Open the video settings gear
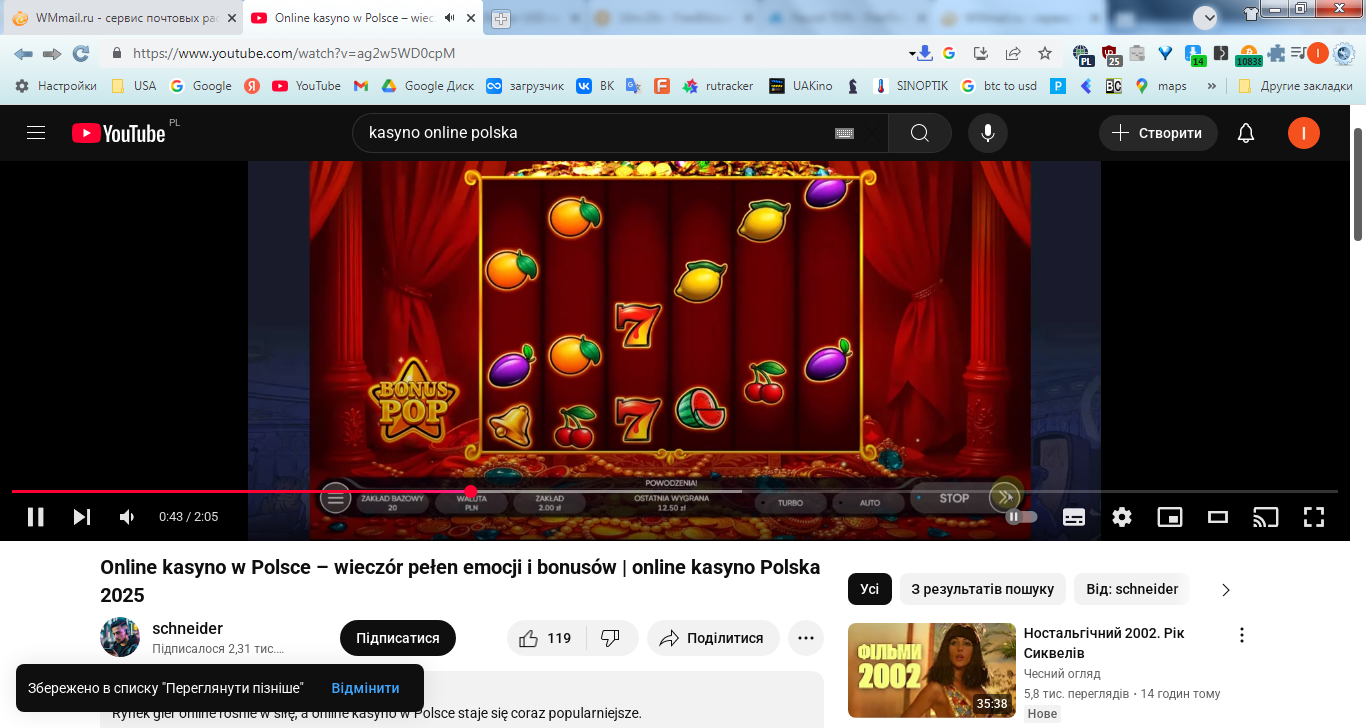 [1122, 517]
